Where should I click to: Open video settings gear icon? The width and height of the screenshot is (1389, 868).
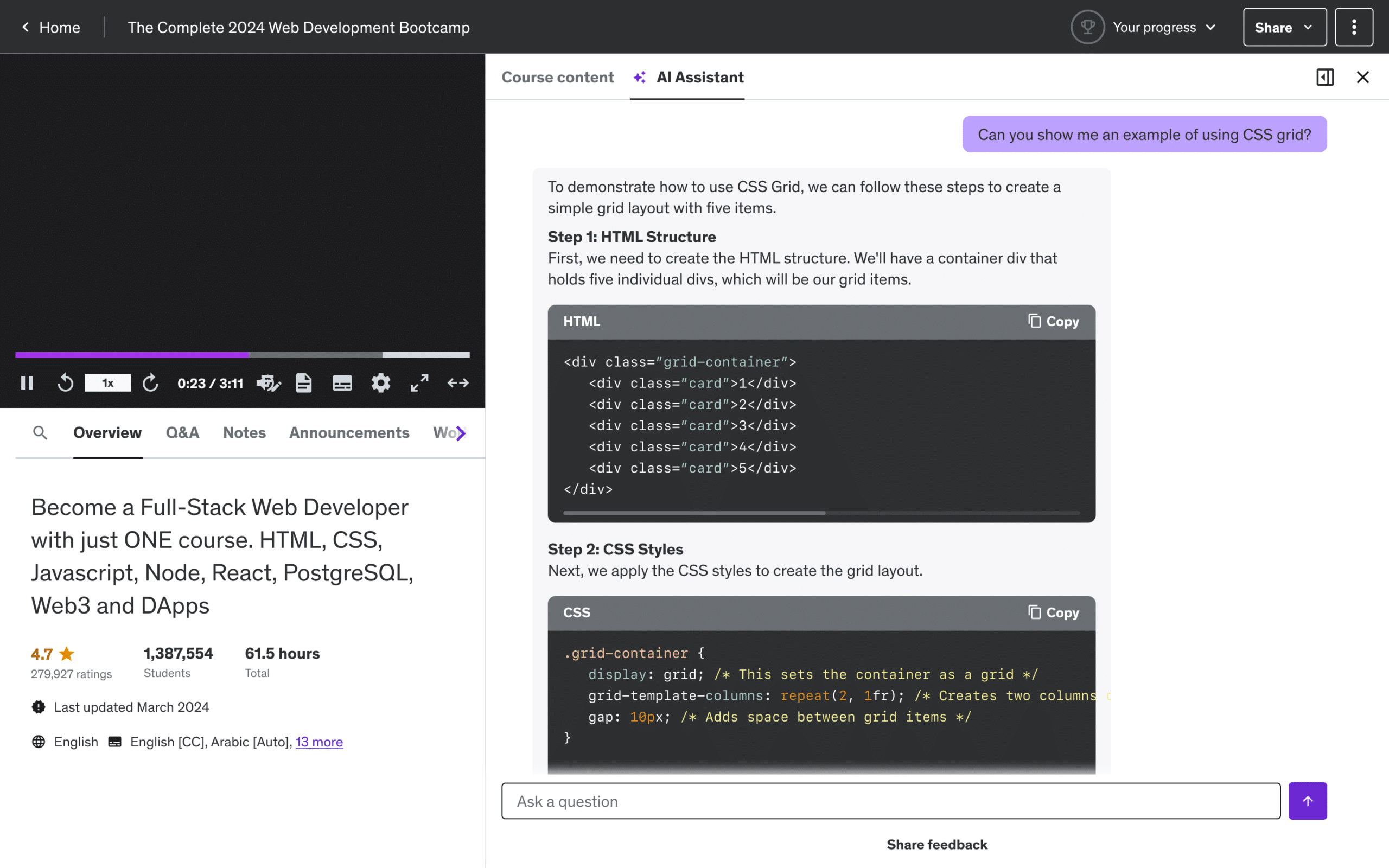[x=380, y=383]
